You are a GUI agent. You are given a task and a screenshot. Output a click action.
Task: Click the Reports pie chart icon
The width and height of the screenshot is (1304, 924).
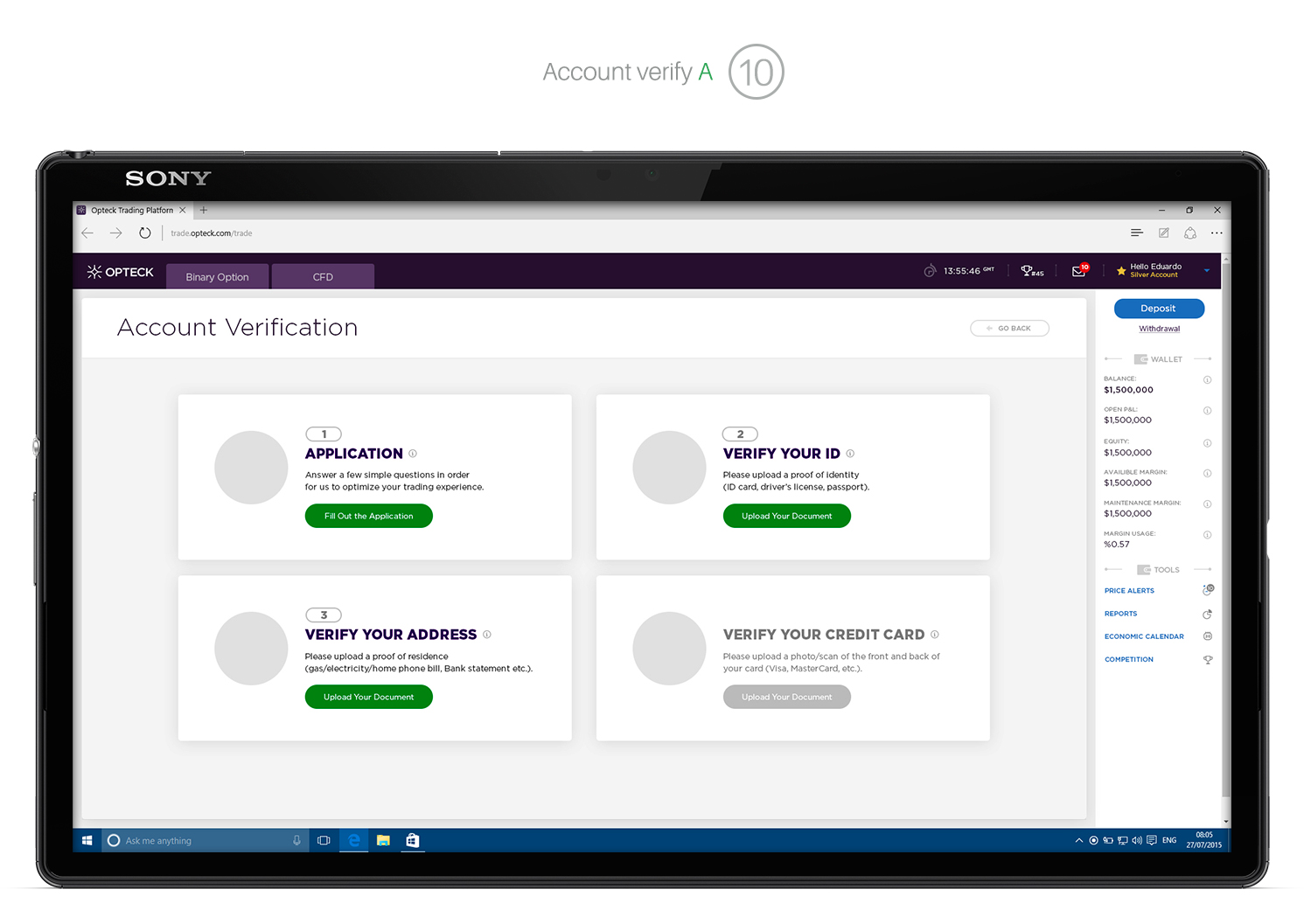point(1208,614)
